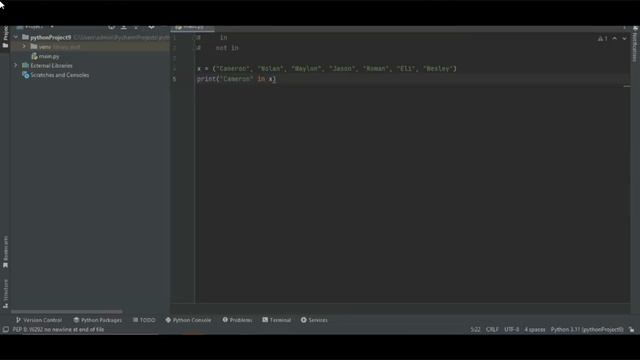Image resolution: width=640 pixels, height=360 pixels.
Task: Click the PEP 8 warning message
Action: click(x=58, y=329)
